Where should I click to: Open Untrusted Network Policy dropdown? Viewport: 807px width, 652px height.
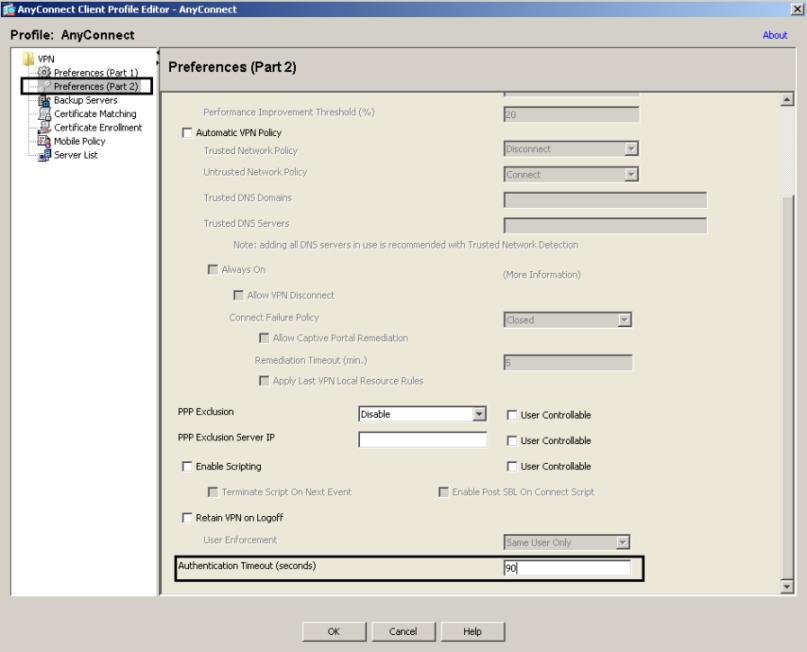pyautogui.click(x=631, y=174)
